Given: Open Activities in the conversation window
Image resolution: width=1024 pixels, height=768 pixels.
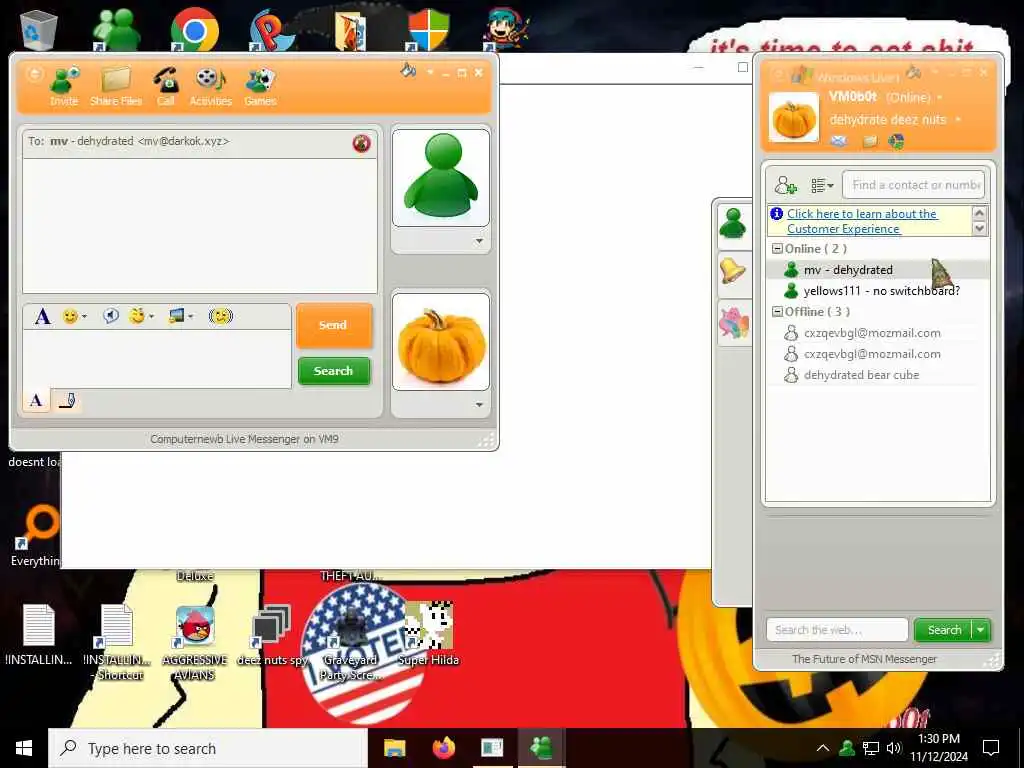Looking at the screenshot, I should click(x=210, y=86).
